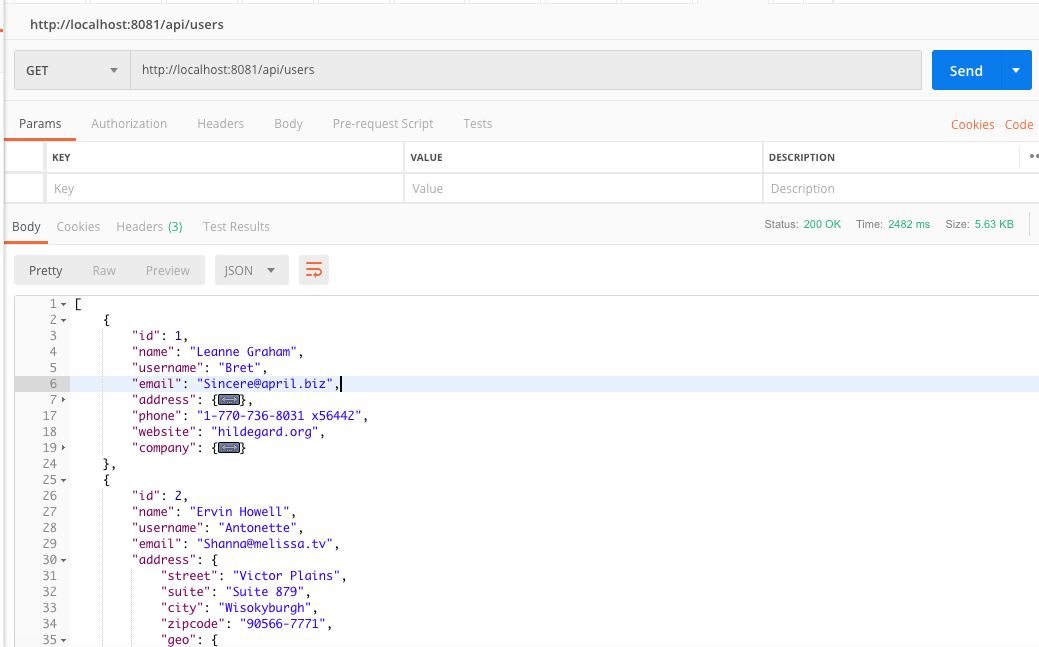
Task: Click the request URL field
Action: tap(525, 71)
